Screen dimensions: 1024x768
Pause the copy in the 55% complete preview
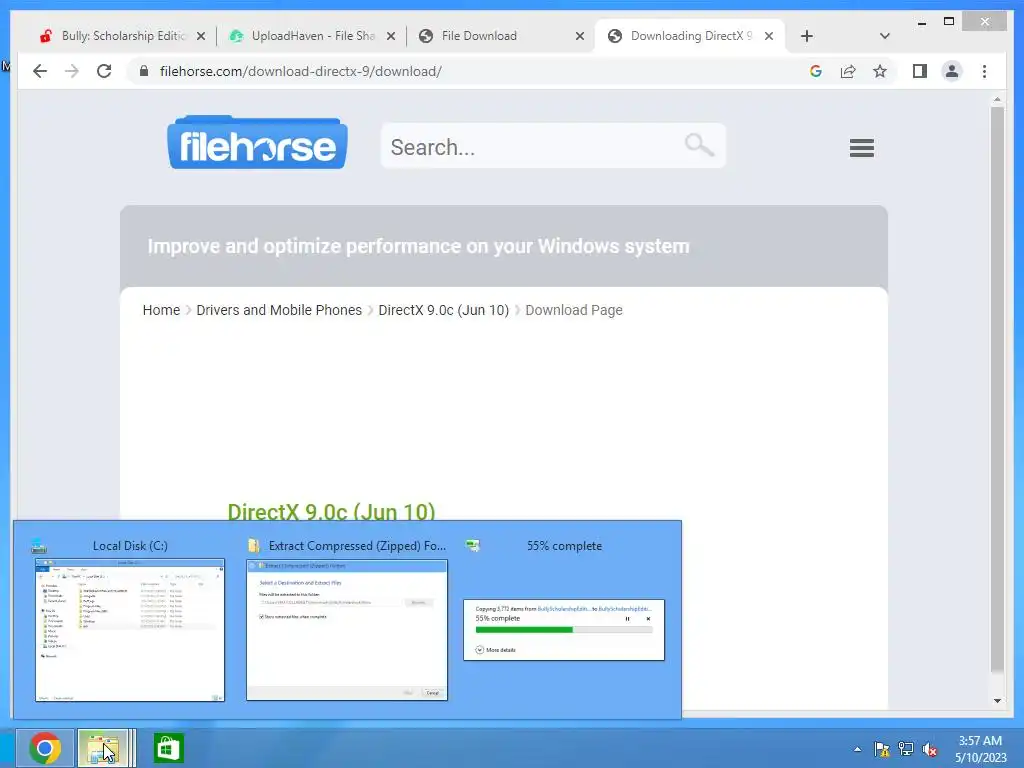[628, 618]
